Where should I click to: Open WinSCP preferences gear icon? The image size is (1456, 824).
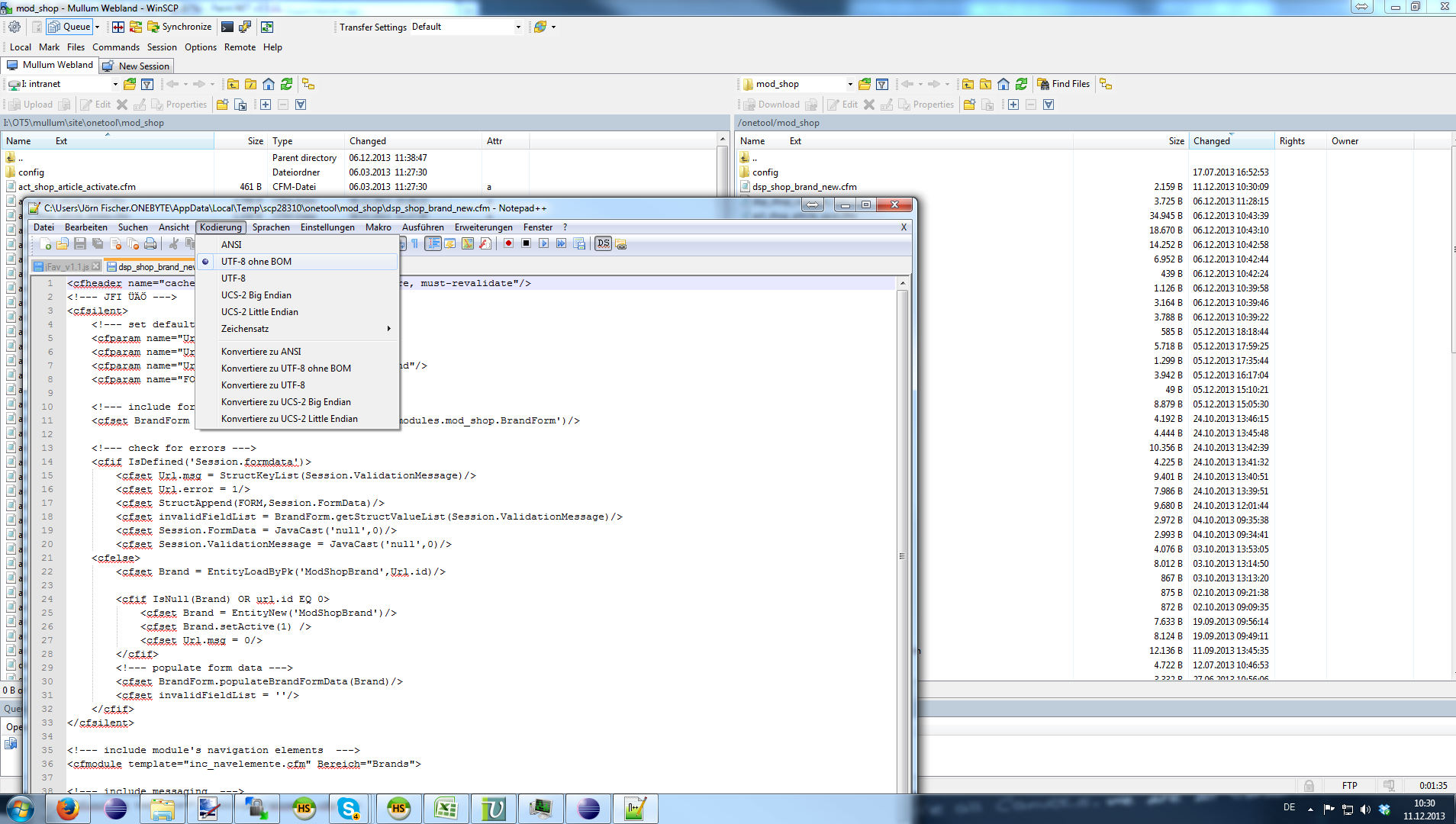14,27
